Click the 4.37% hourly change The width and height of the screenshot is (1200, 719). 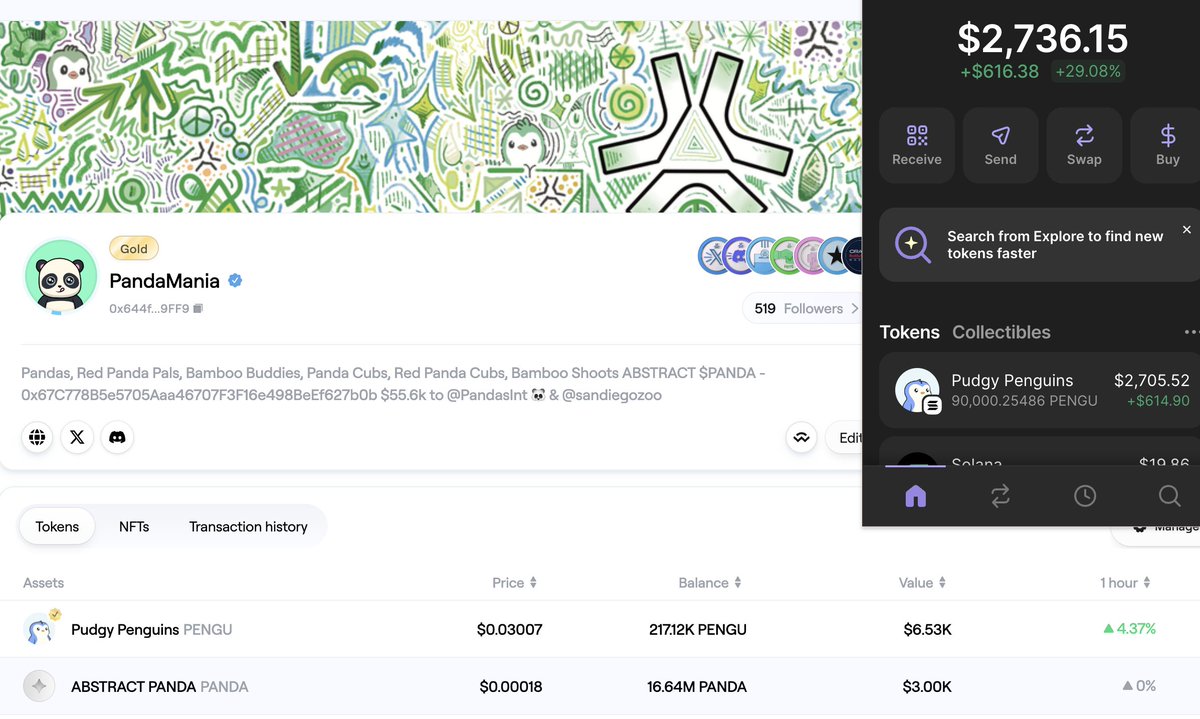pyautogui.click(x=1129, y=629)
